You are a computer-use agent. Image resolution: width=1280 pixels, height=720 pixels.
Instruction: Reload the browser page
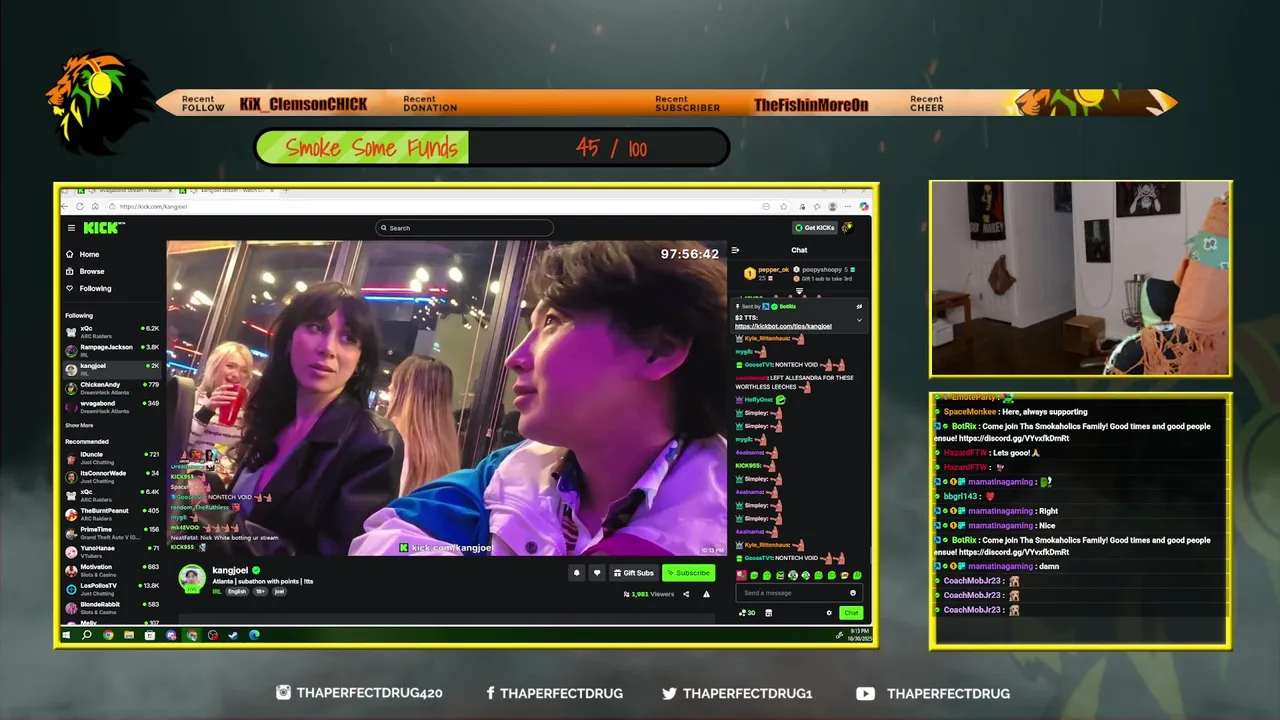click(80, 206)
